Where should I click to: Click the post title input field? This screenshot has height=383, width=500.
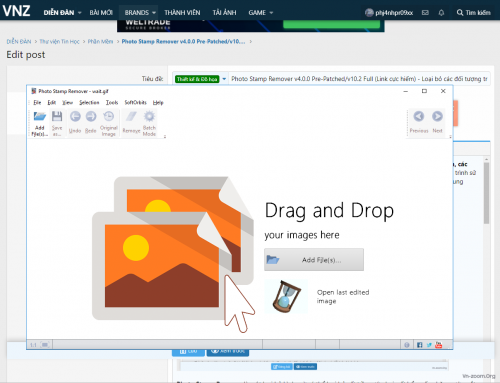point(359,79)
